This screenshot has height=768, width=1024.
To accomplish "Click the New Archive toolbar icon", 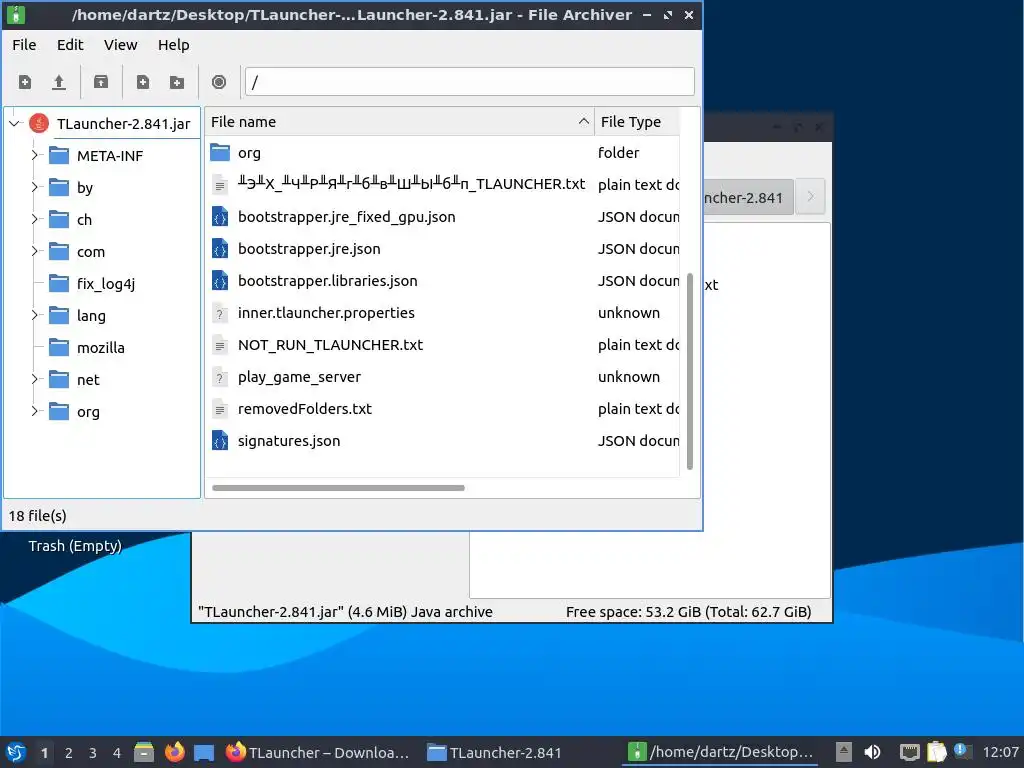I will coord(25,82).
